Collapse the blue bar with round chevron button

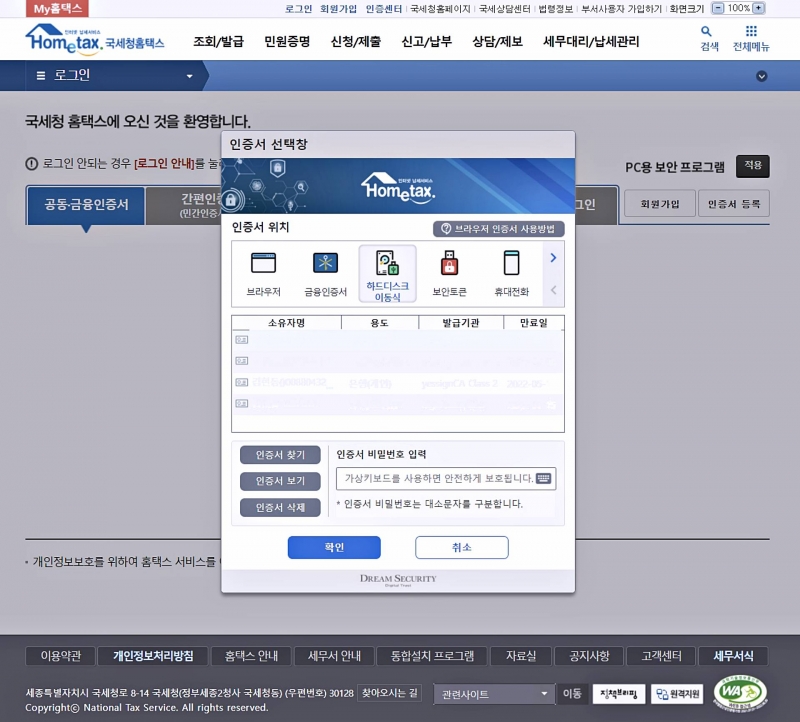pos(762,76)
